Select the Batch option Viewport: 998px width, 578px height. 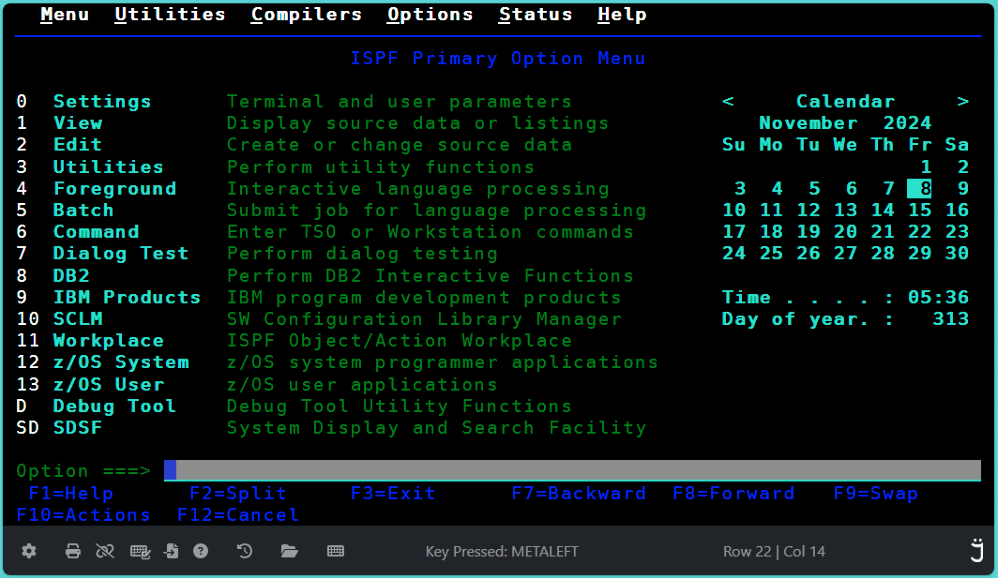click(83, 210)
